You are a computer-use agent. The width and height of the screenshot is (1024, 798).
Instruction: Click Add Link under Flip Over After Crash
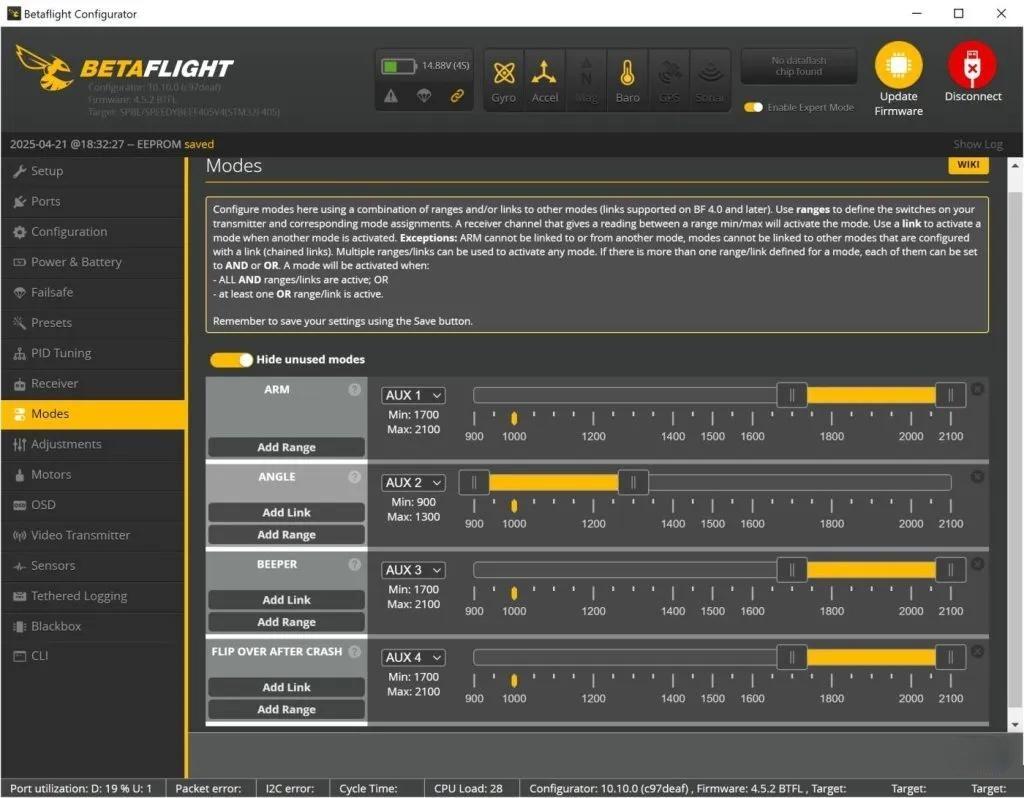coord(286,688)
